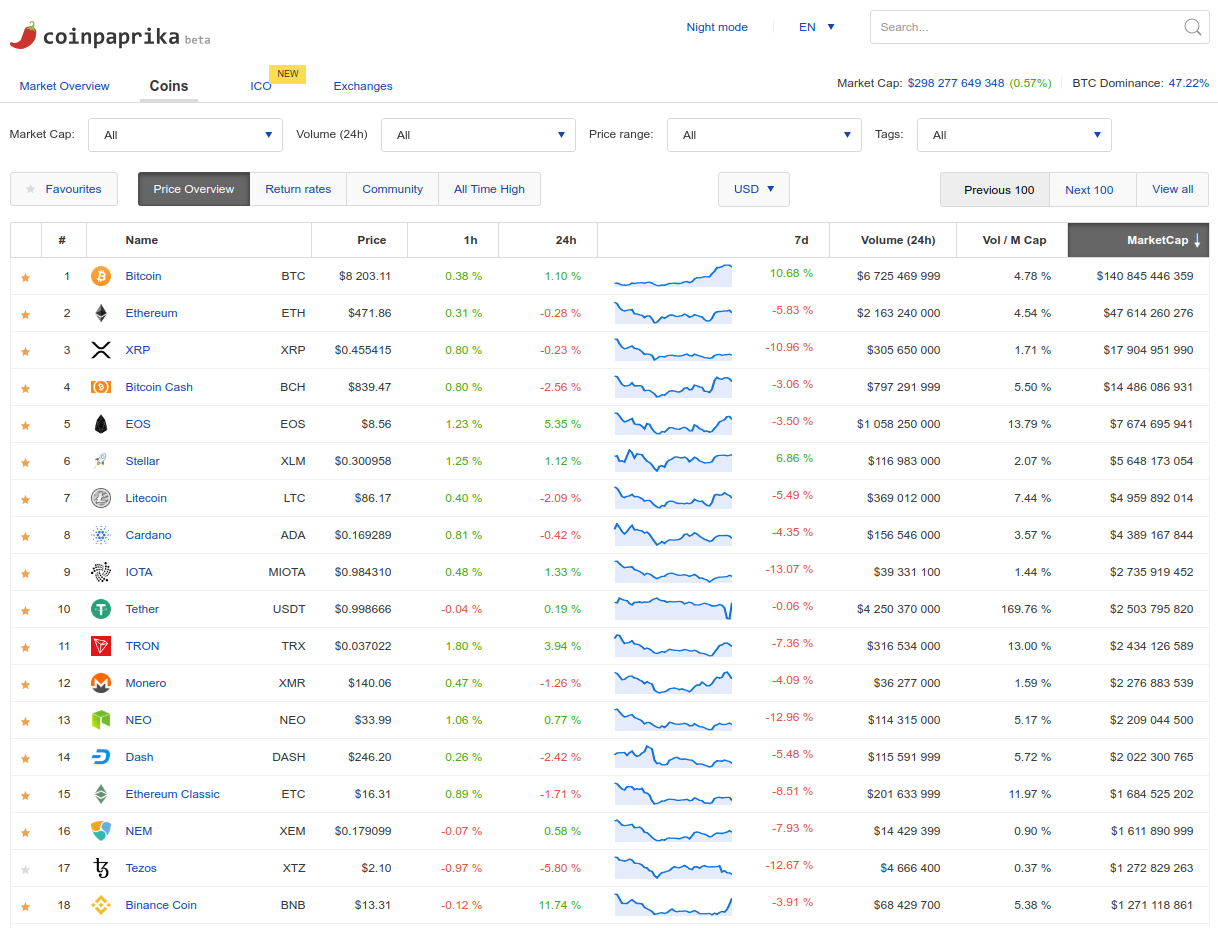Viewport: 1218px width, 928px height.
Task: Click the Next 100 button
Action: click(1092, 188)
